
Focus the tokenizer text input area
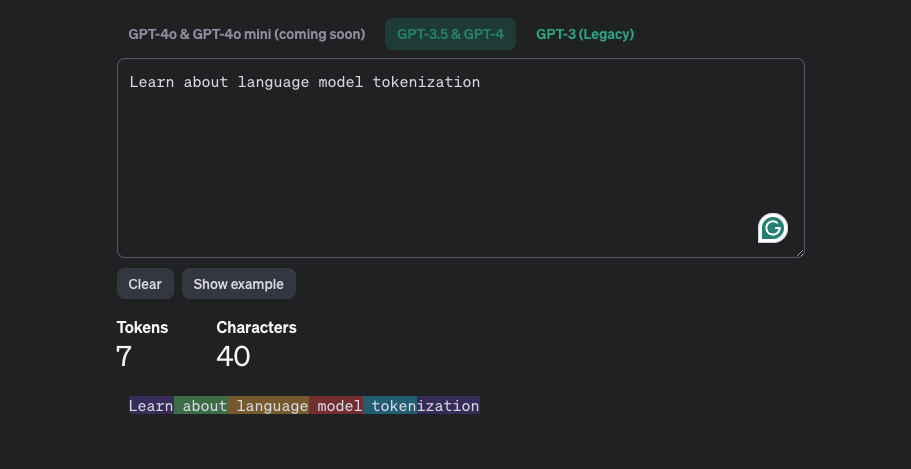point(461,157)
